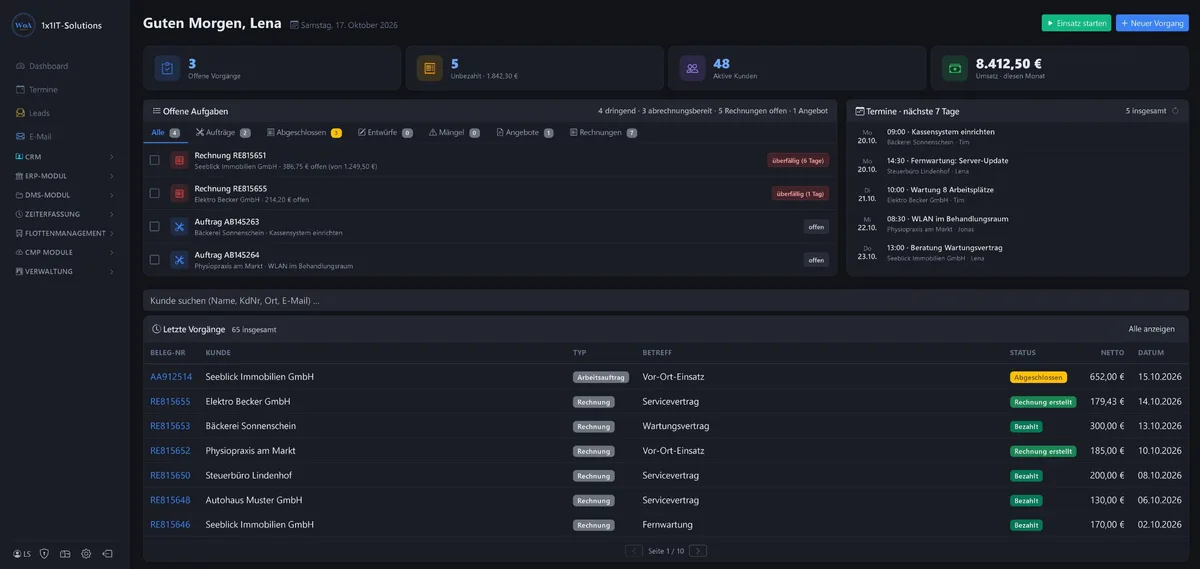Sort table by the NETTO column header

click(x=1112, y=353)
